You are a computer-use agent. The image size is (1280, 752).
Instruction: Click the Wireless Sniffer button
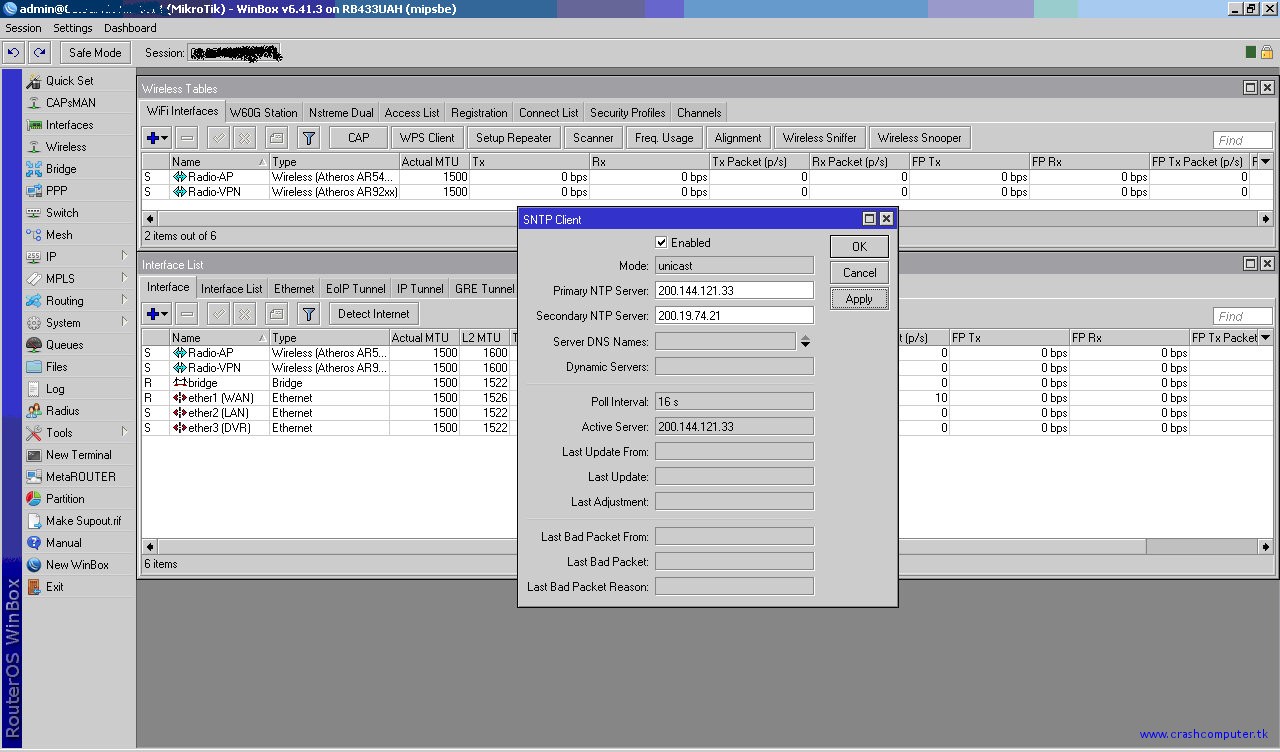coord(820,138)
